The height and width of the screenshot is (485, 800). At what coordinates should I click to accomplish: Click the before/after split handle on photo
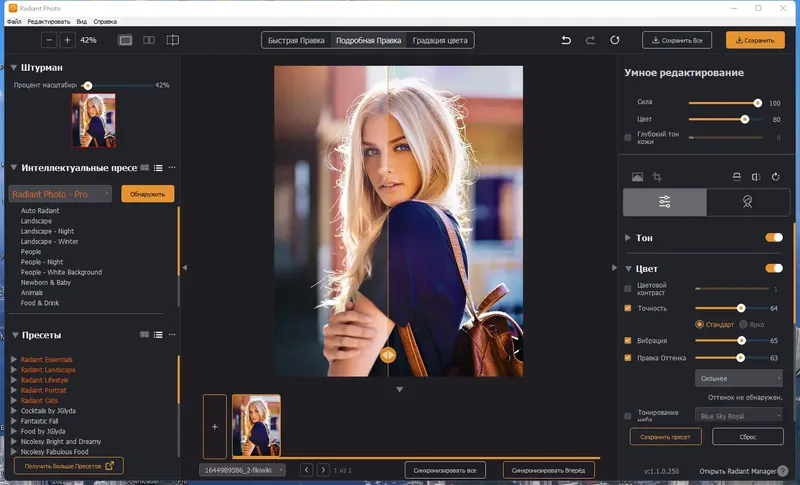[x=388, y=355]
